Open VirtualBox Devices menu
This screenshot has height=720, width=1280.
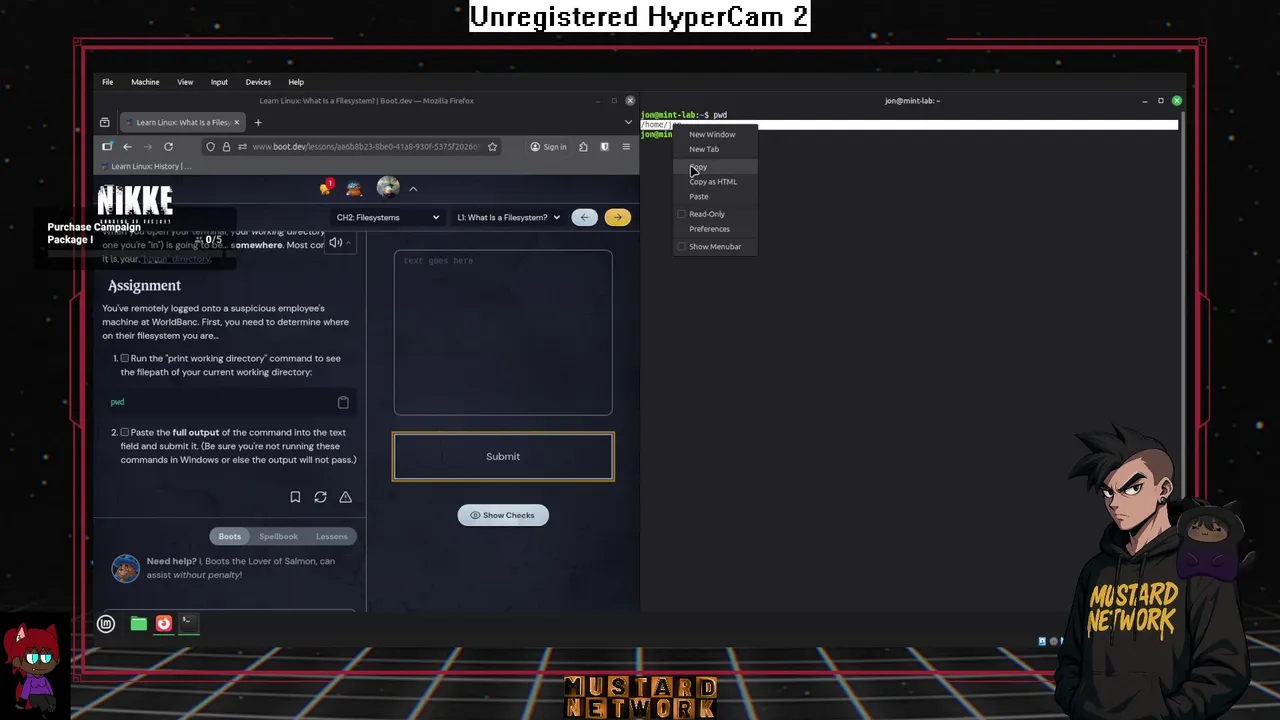[258, 82]
